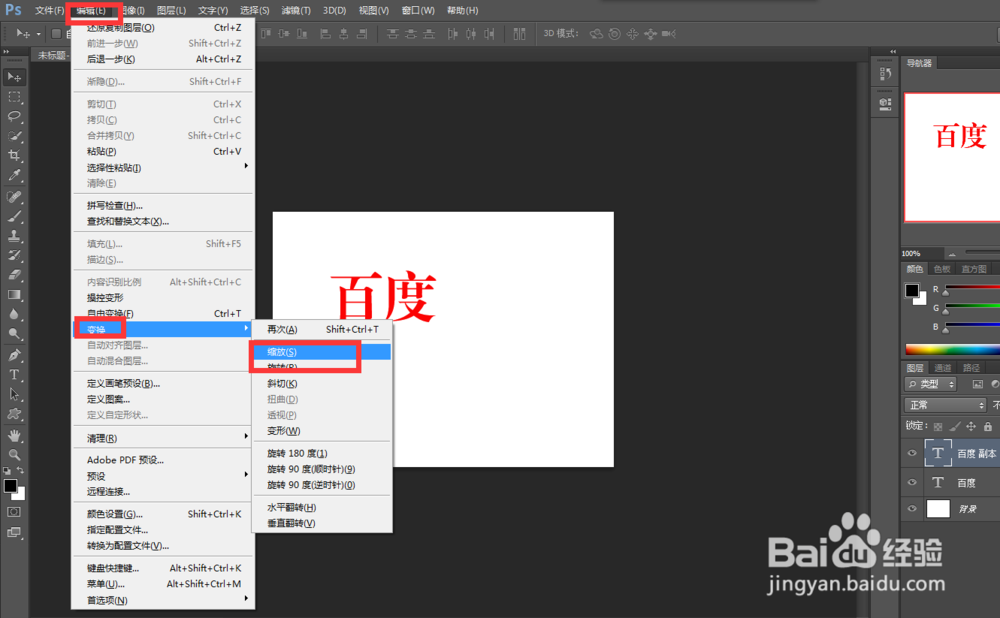
Task: Select the Clone Stamp tool
Action: pos(14,236)
